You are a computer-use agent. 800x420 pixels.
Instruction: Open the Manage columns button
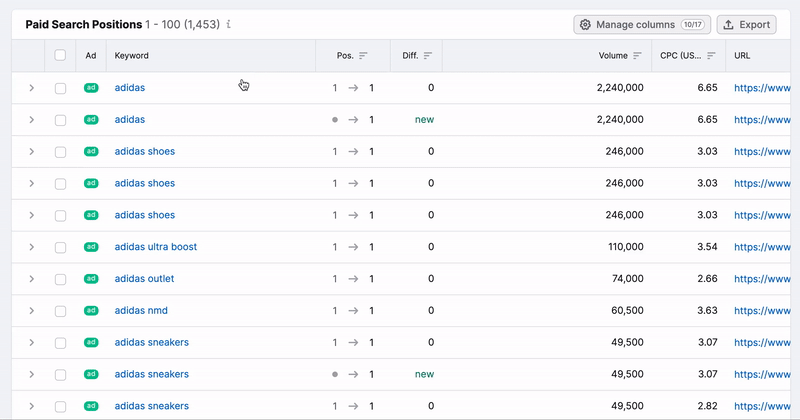point(642,24)
